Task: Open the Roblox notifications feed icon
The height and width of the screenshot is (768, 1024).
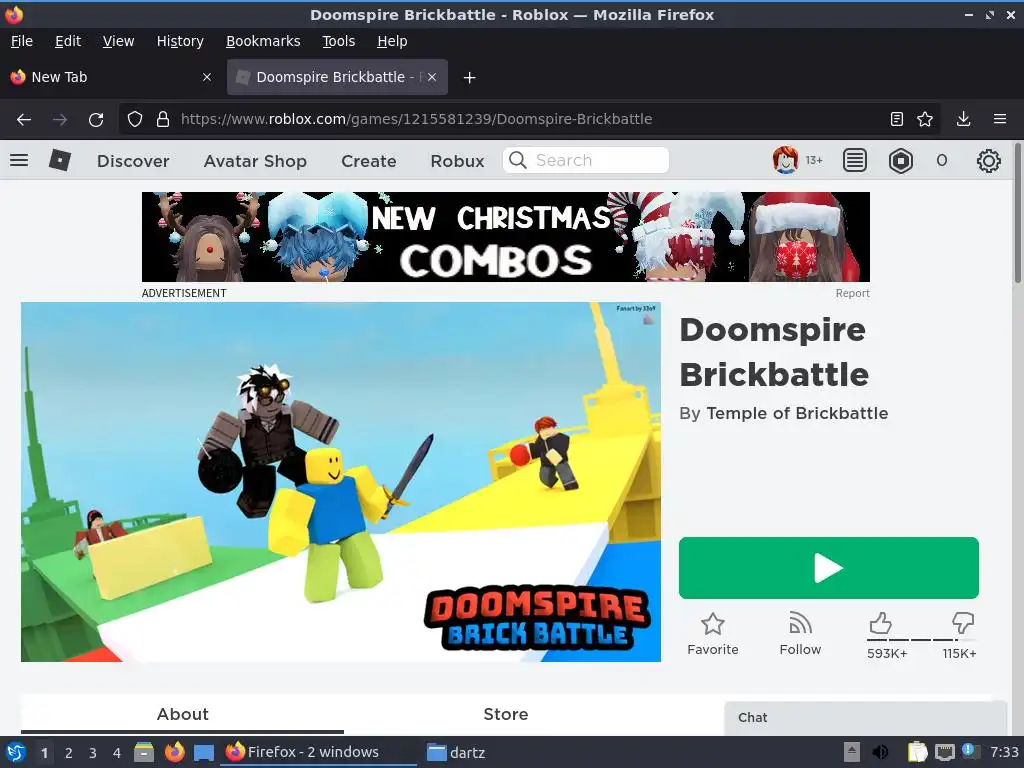Action: pos(854,160)
